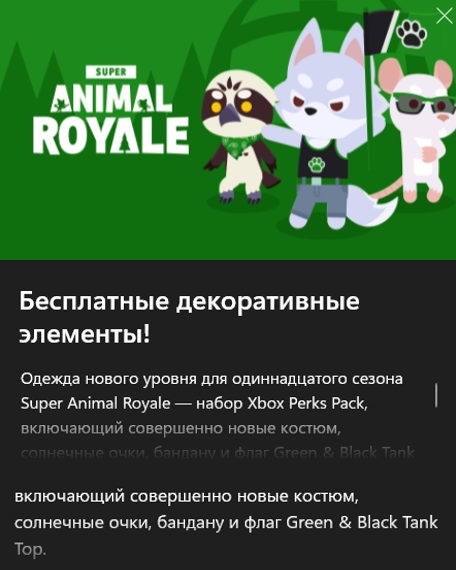Select the white SUPER badge in logo
This screenshot has height=570, width=456.
click(x=111, y=72)
